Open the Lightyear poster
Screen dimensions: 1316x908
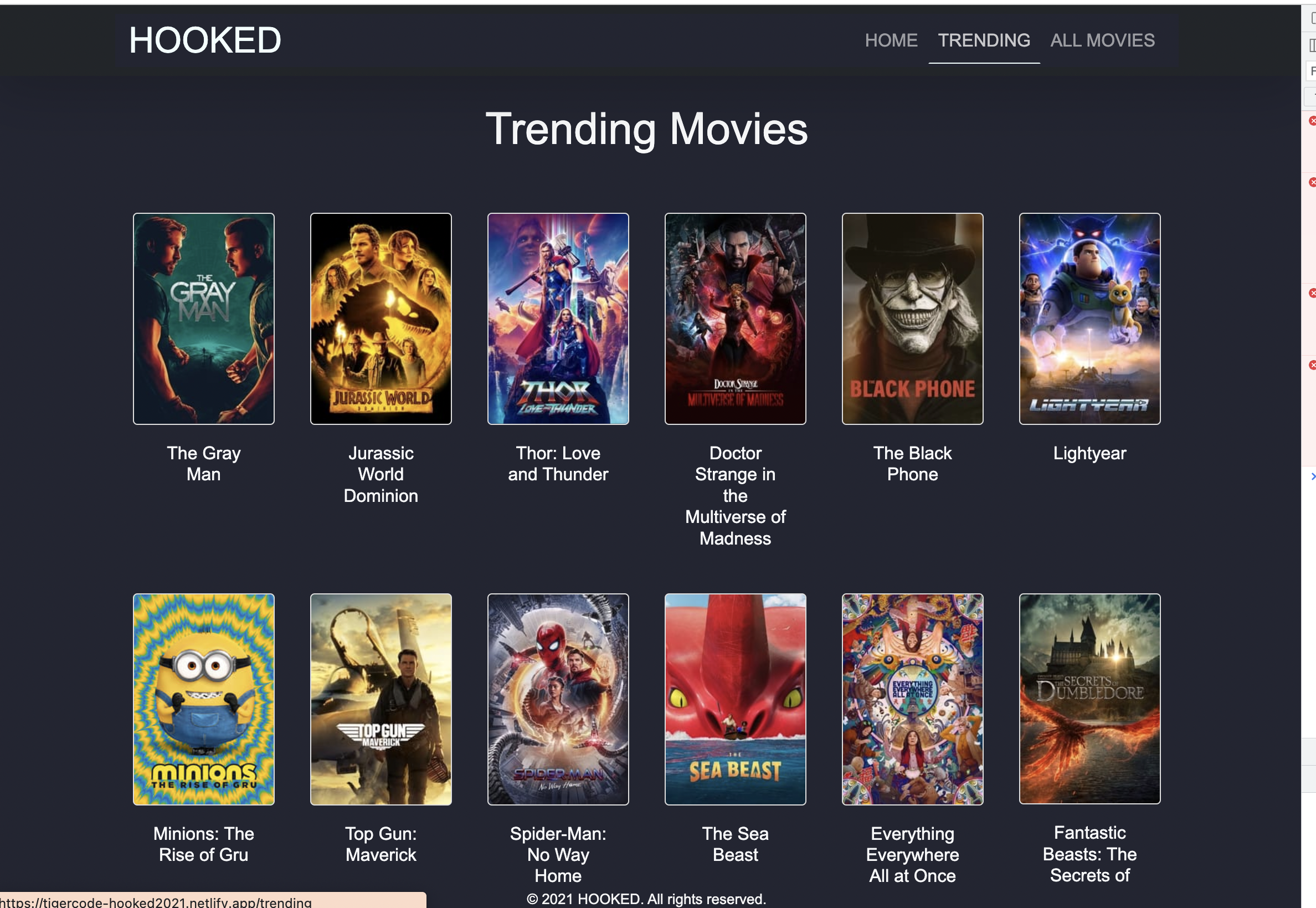pos(1089,319)
